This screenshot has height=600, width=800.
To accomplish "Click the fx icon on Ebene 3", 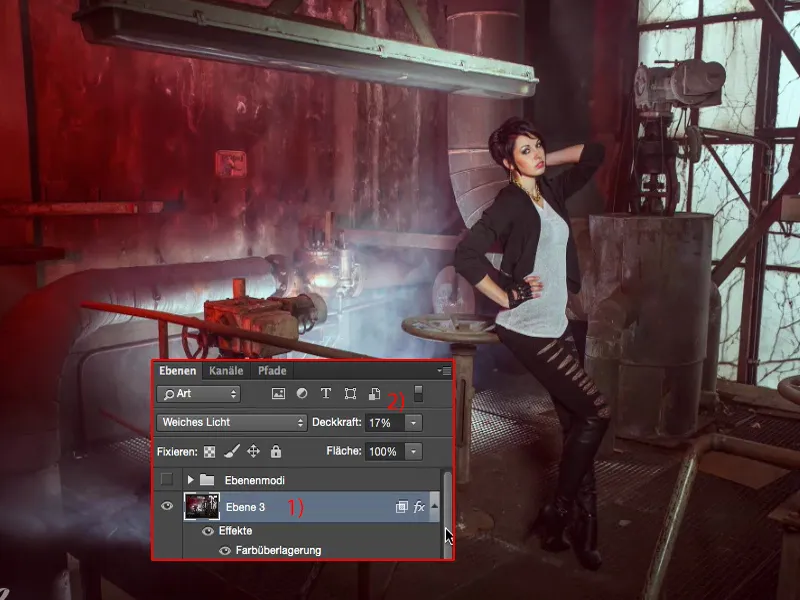I will coord(419,506).
